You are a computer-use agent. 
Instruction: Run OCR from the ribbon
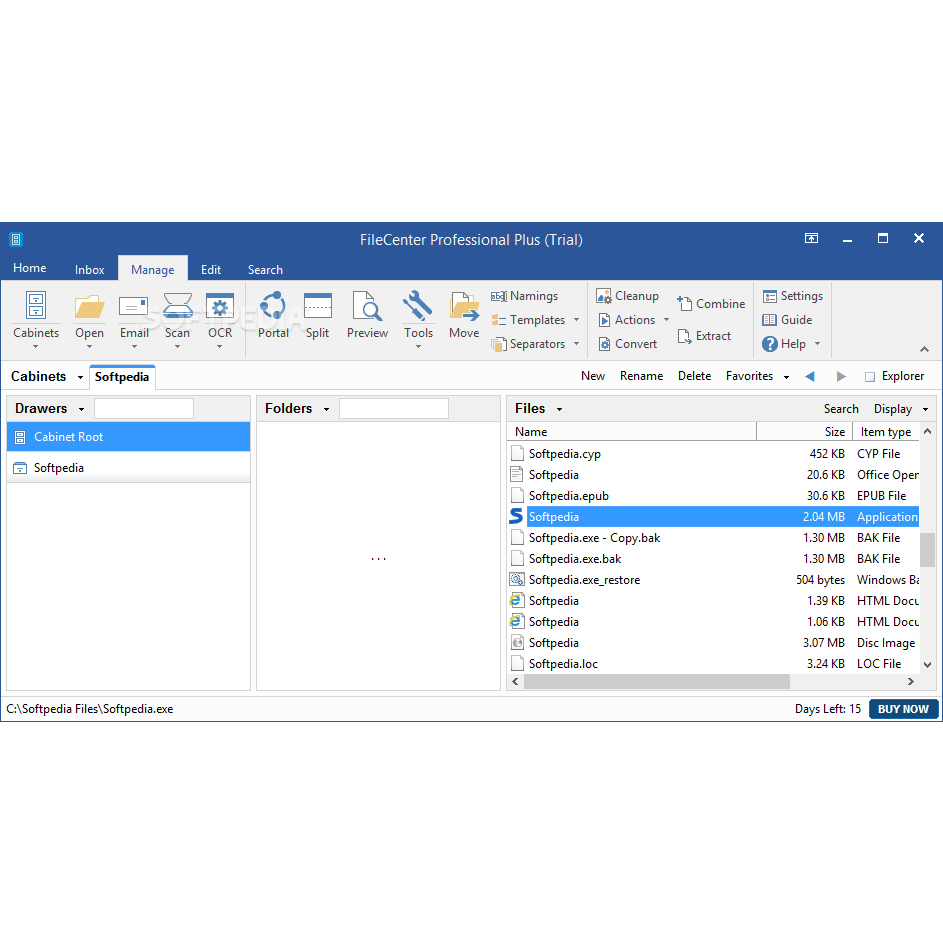click(x=220, y=320)
